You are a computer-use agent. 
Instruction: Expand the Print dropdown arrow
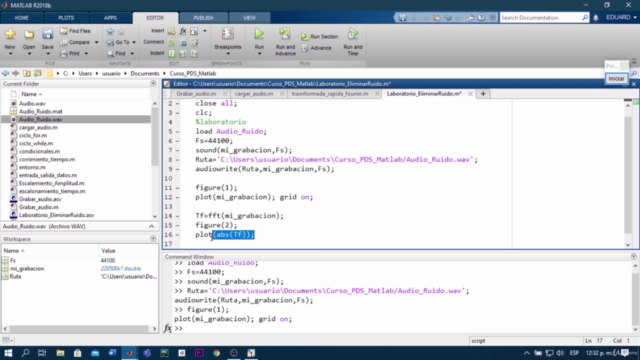coord(86,53)
